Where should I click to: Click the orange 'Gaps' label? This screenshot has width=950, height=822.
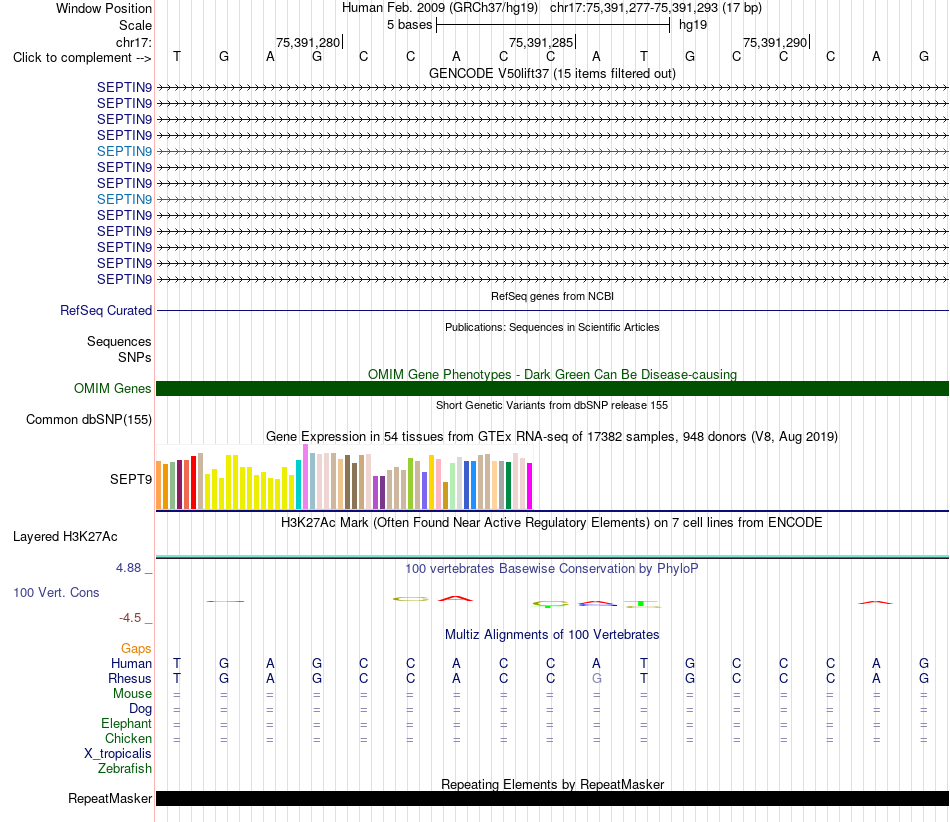[136, 649]
